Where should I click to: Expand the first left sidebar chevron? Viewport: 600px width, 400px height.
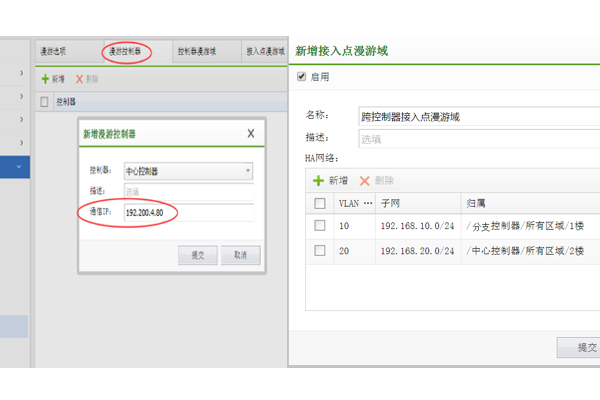(x=22, y=73)
